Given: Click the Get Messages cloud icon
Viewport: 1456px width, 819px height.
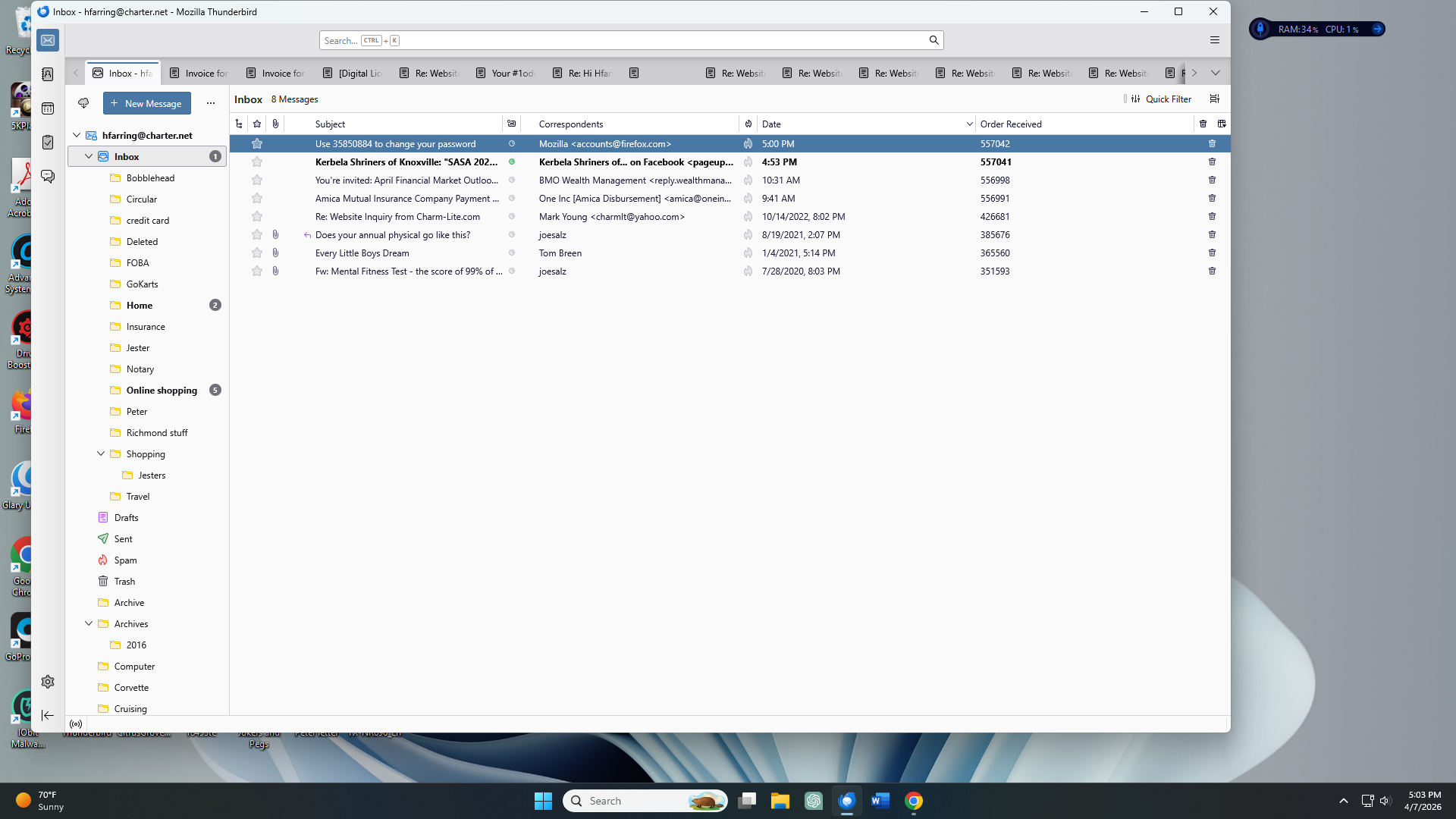Looking at the screenshot, I should coord(83,103).
